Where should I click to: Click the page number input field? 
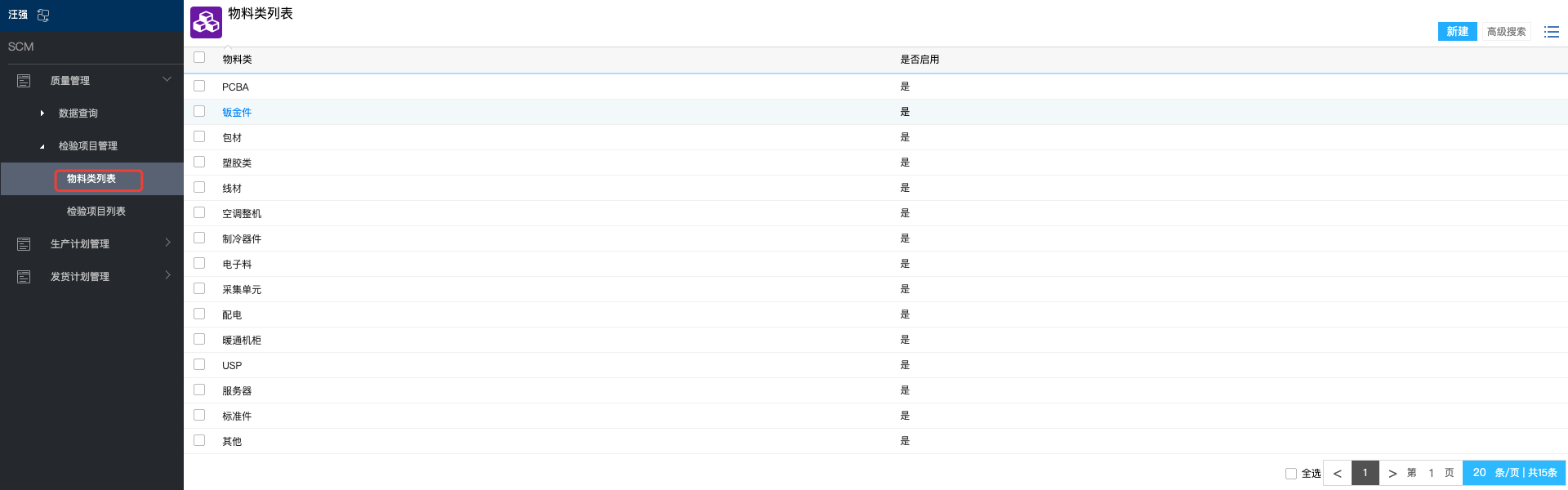[1431, 473]
